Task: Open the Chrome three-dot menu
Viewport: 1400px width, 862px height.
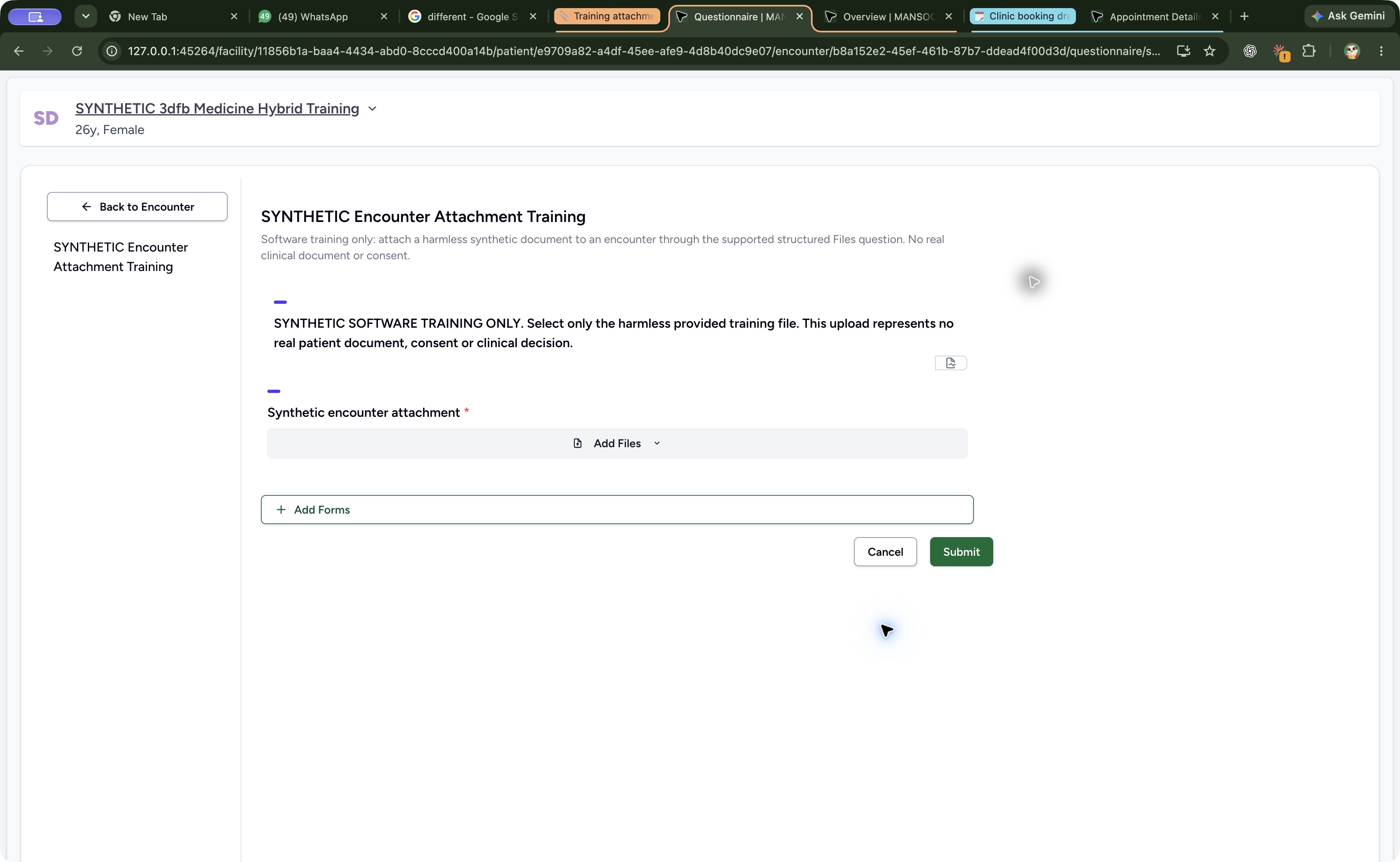Action: point(1381,51)
